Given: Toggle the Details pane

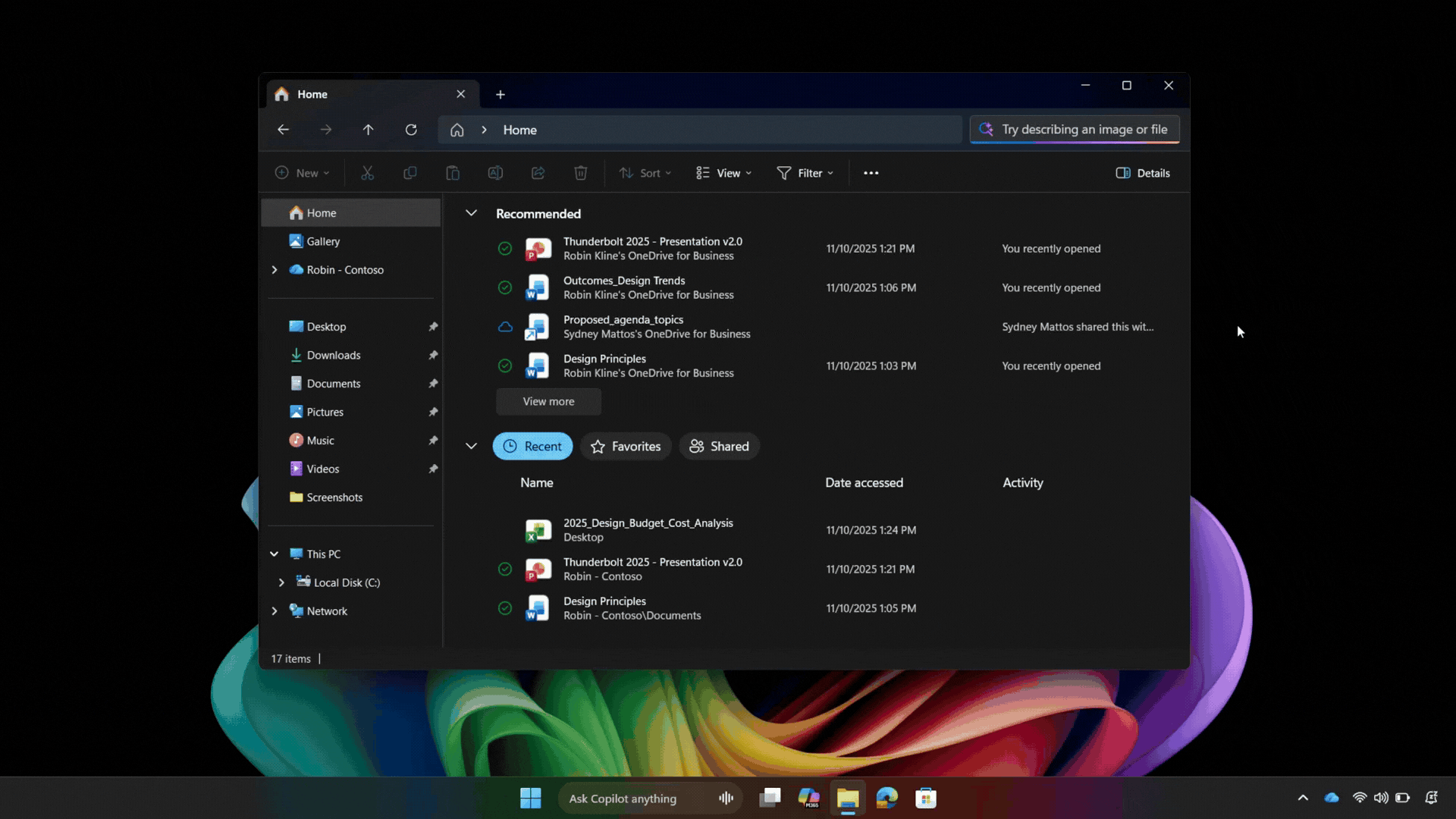Looking at the screenshot, I should click(1143, 173).
